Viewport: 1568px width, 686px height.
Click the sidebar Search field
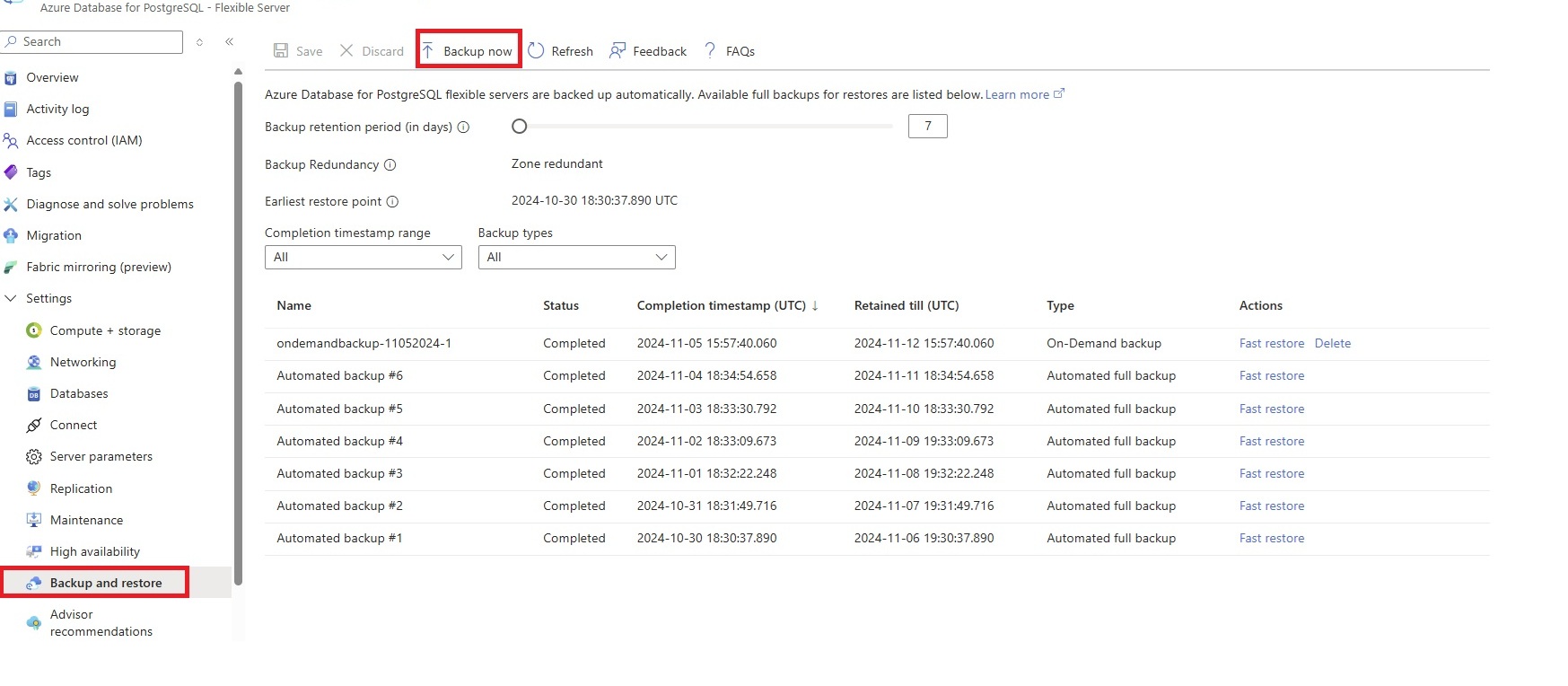[x=92, y=42]
